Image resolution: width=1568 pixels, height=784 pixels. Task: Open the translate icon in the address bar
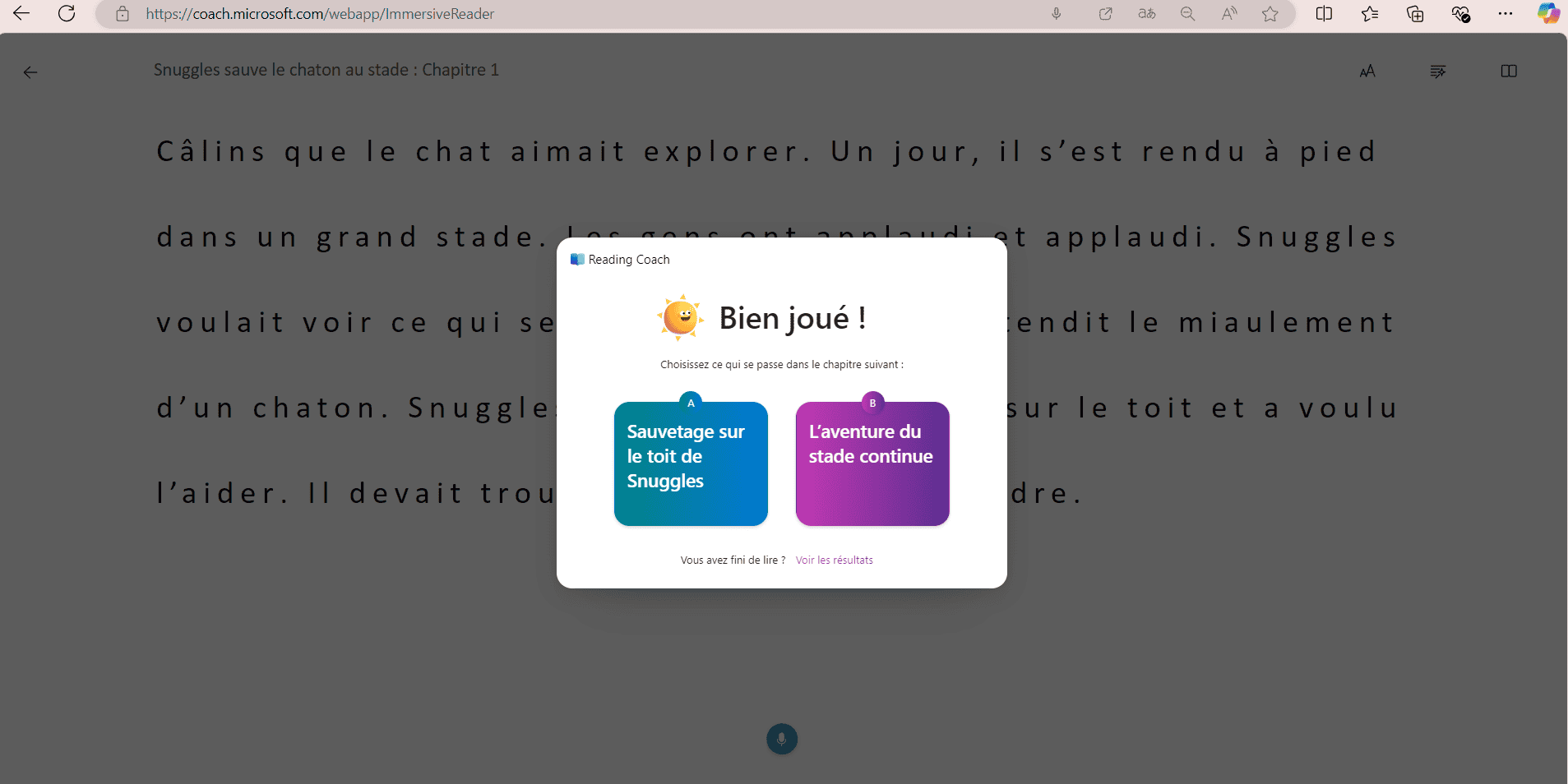1148,14
